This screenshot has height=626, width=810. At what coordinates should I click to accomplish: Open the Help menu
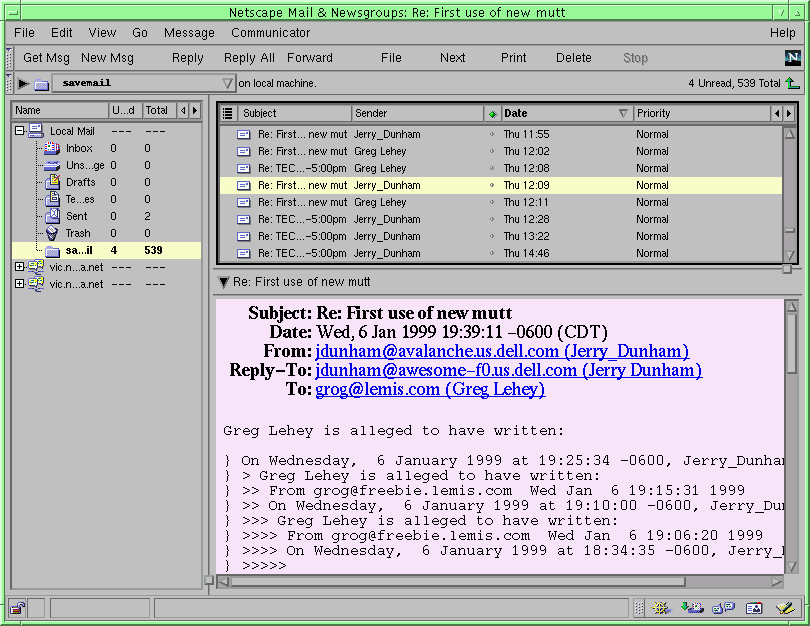point(783,33)
